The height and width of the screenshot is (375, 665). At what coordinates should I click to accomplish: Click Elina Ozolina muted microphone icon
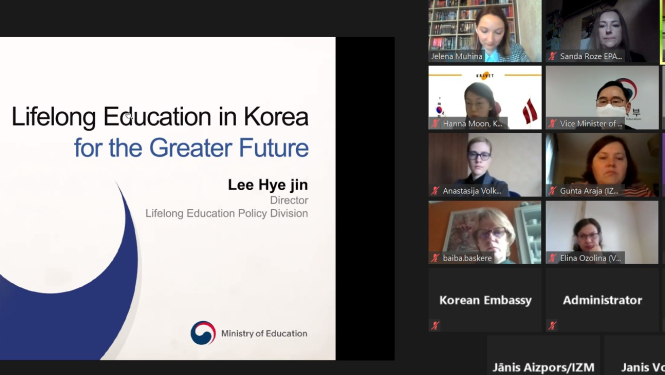[552, 258]
